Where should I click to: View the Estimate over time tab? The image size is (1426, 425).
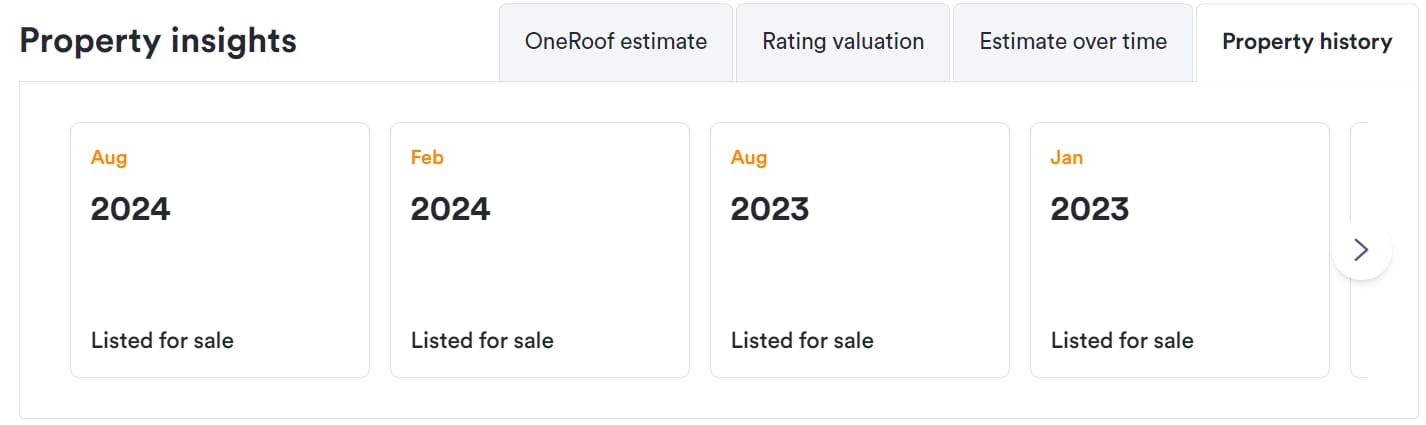(1073, 42)
